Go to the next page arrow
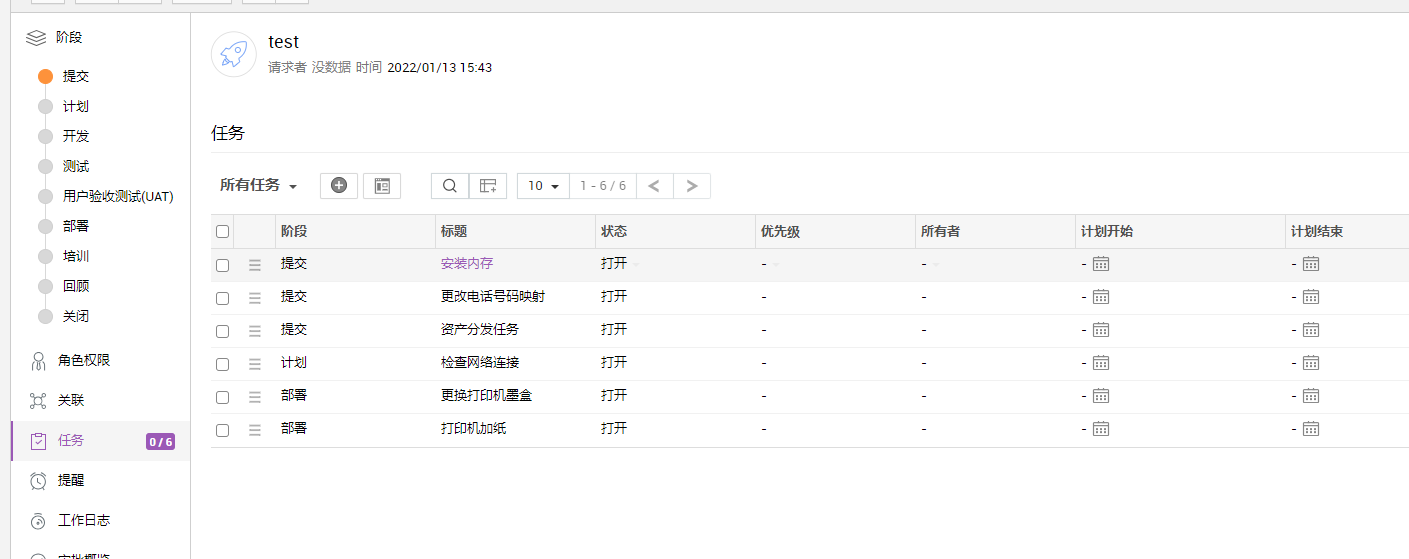1409x559 pixels. pos(692,186)
